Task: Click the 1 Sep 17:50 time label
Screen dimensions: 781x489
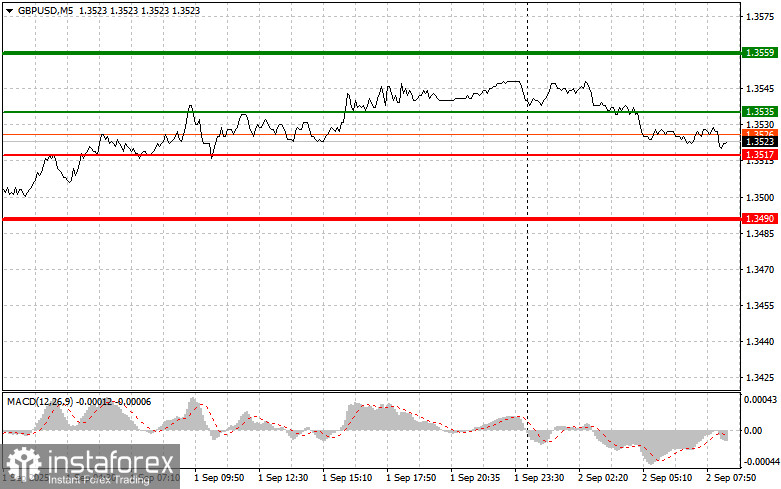Action: pyautogui.click(x=411, y=478)
